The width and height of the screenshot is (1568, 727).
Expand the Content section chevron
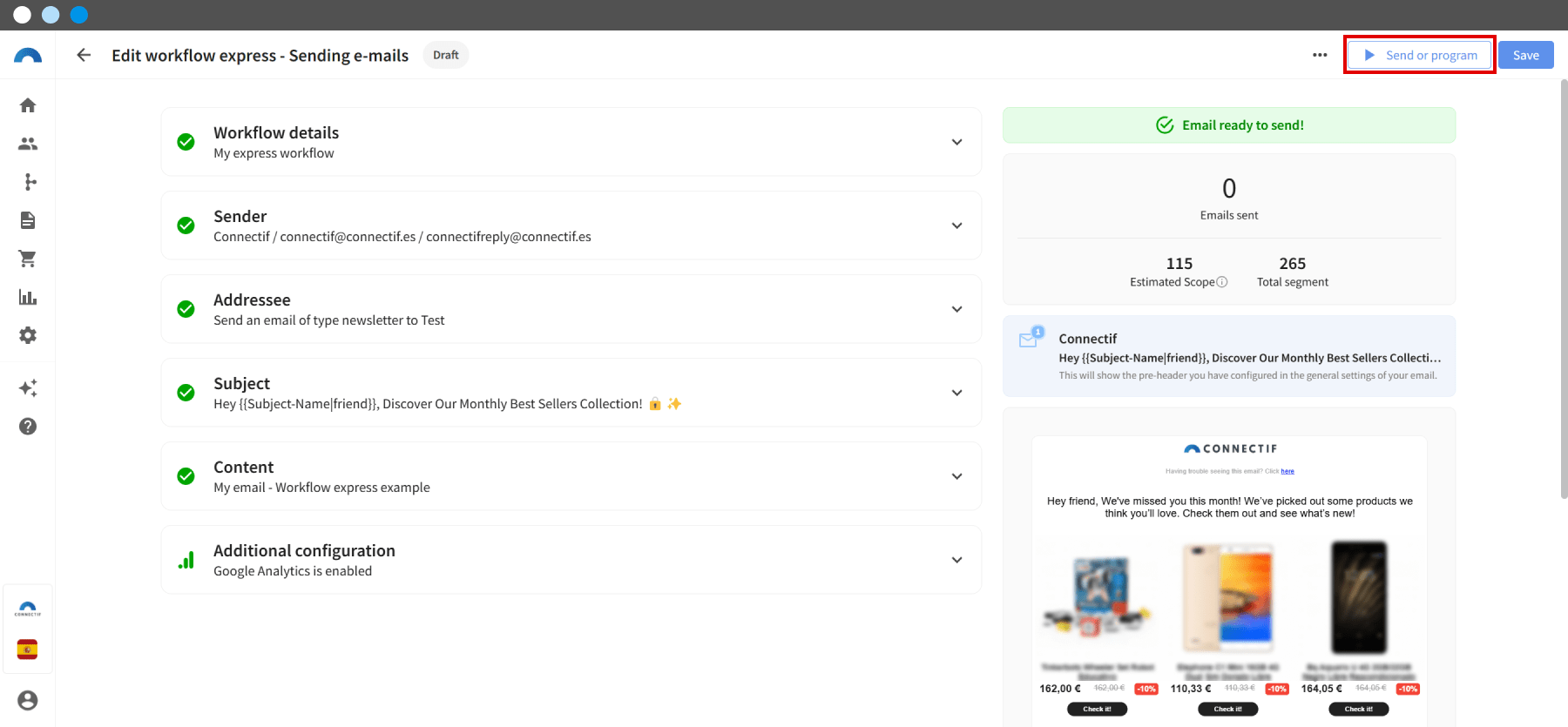click(x=956, y=476)
